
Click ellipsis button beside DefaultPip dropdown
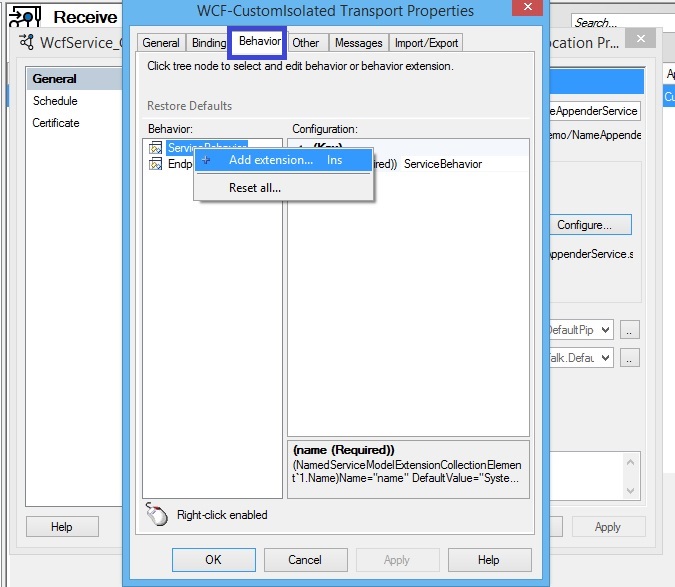tap(629, 330)
